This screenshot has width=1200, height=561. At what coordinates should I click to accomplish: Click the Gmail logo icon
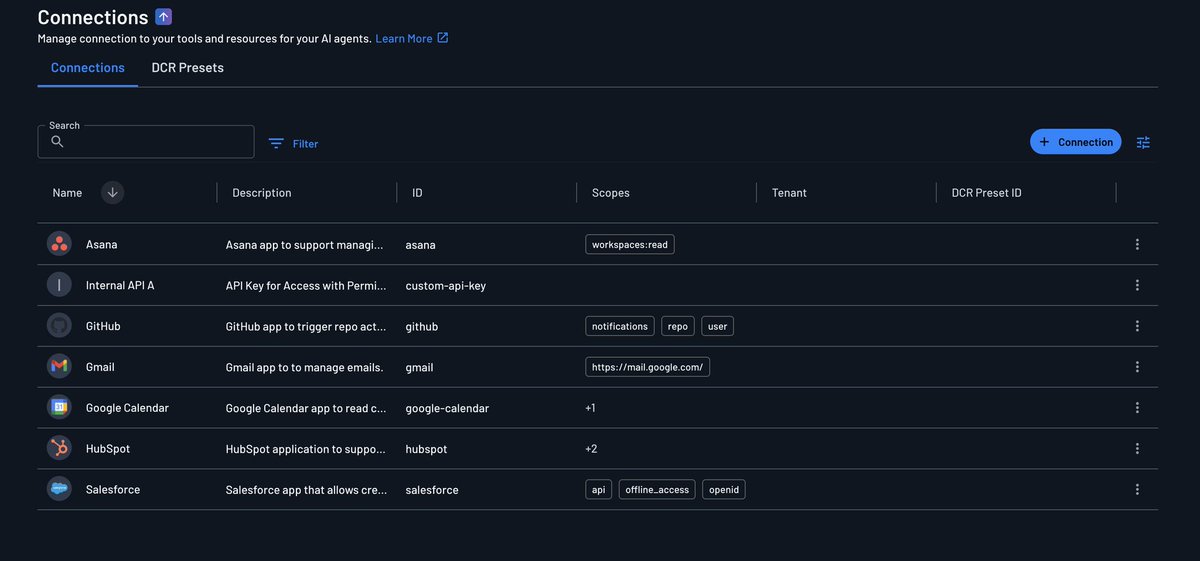pos(59,367)
